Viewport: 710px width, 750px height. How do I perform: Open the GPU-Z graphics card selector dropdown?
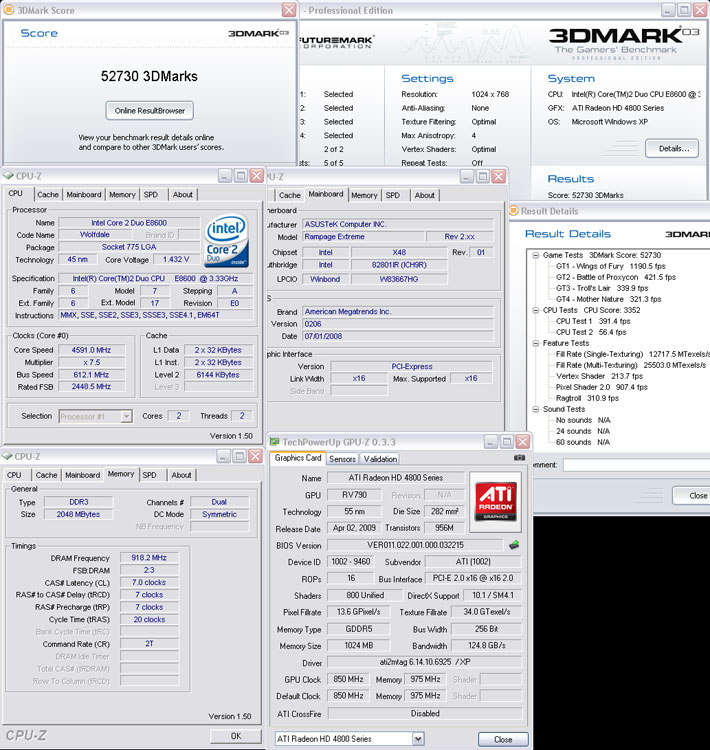coord(418,739)
